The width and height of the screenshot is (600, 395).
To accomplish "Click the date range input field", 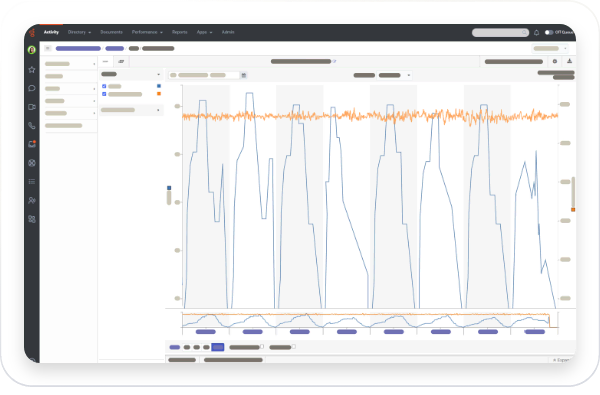I will [205, 75].
